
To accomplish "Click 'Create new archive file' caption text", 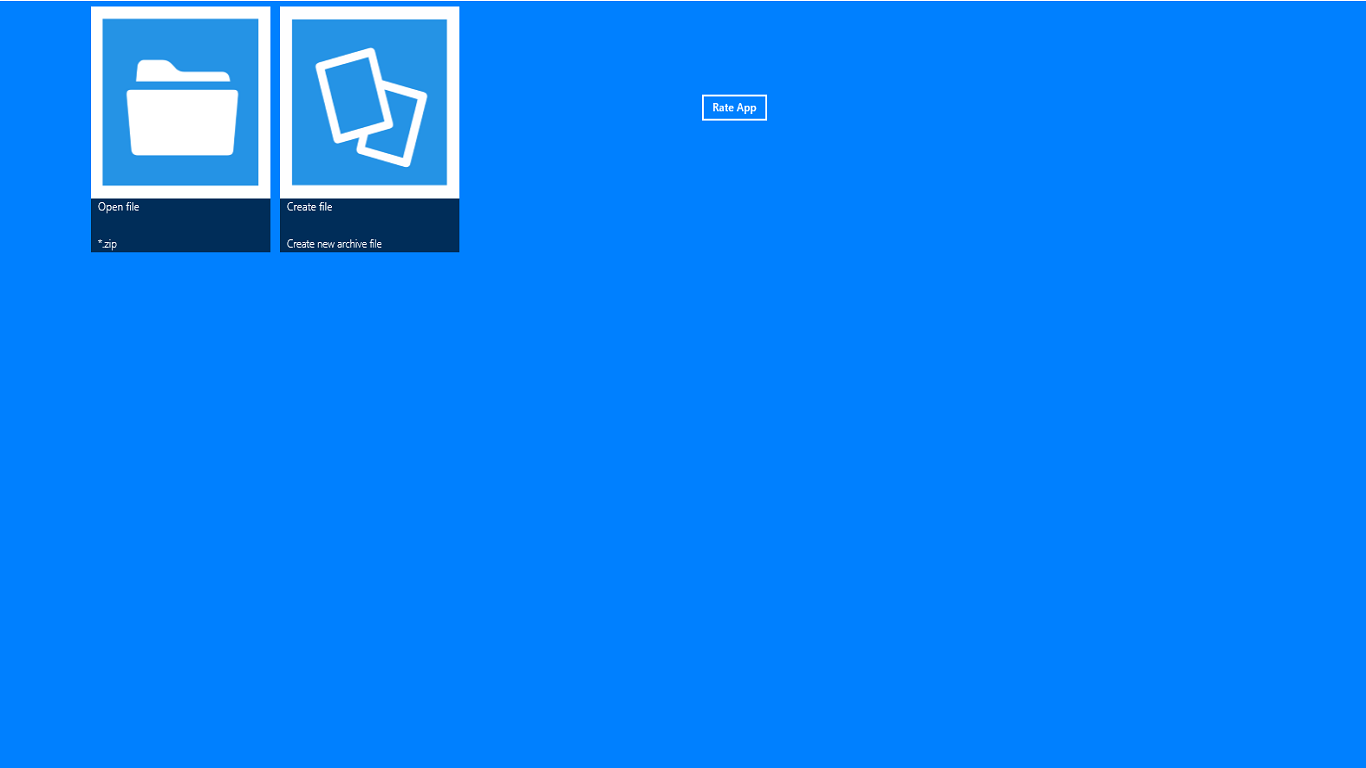I will (333, 243).
